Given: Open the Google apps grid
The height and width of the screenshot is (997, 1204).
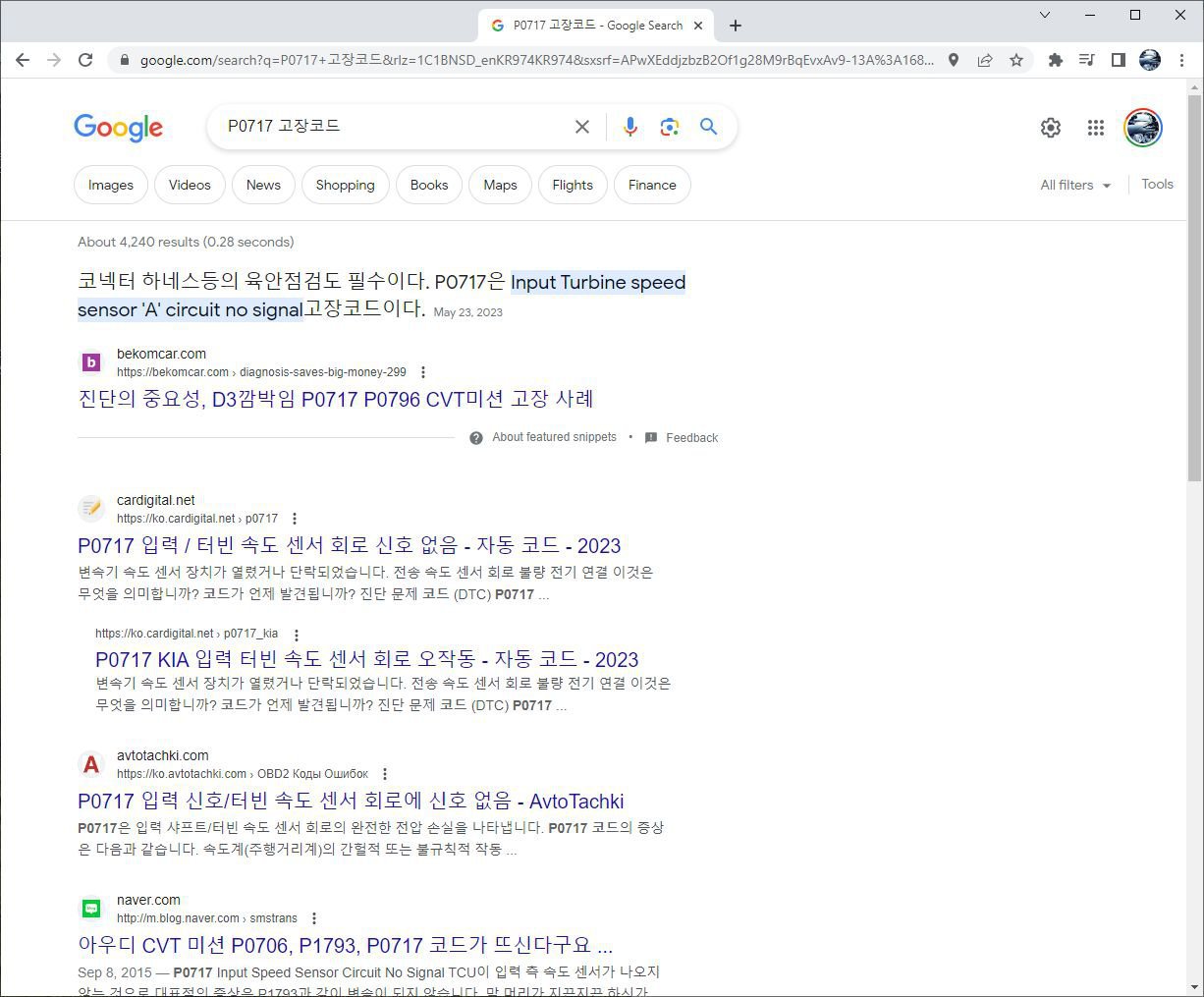Looking at the screenshot, I should [x=1096, y=128].
